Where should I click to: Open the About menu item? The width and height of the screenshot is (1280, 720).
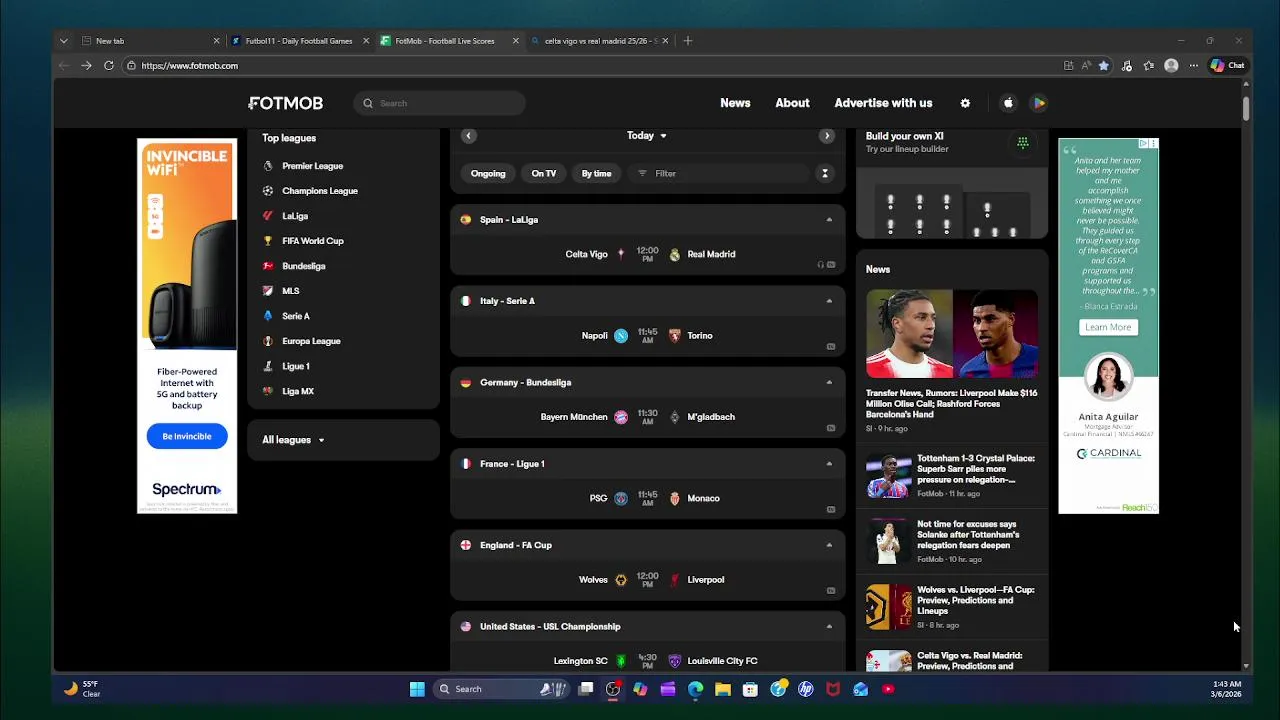(792, 103)
